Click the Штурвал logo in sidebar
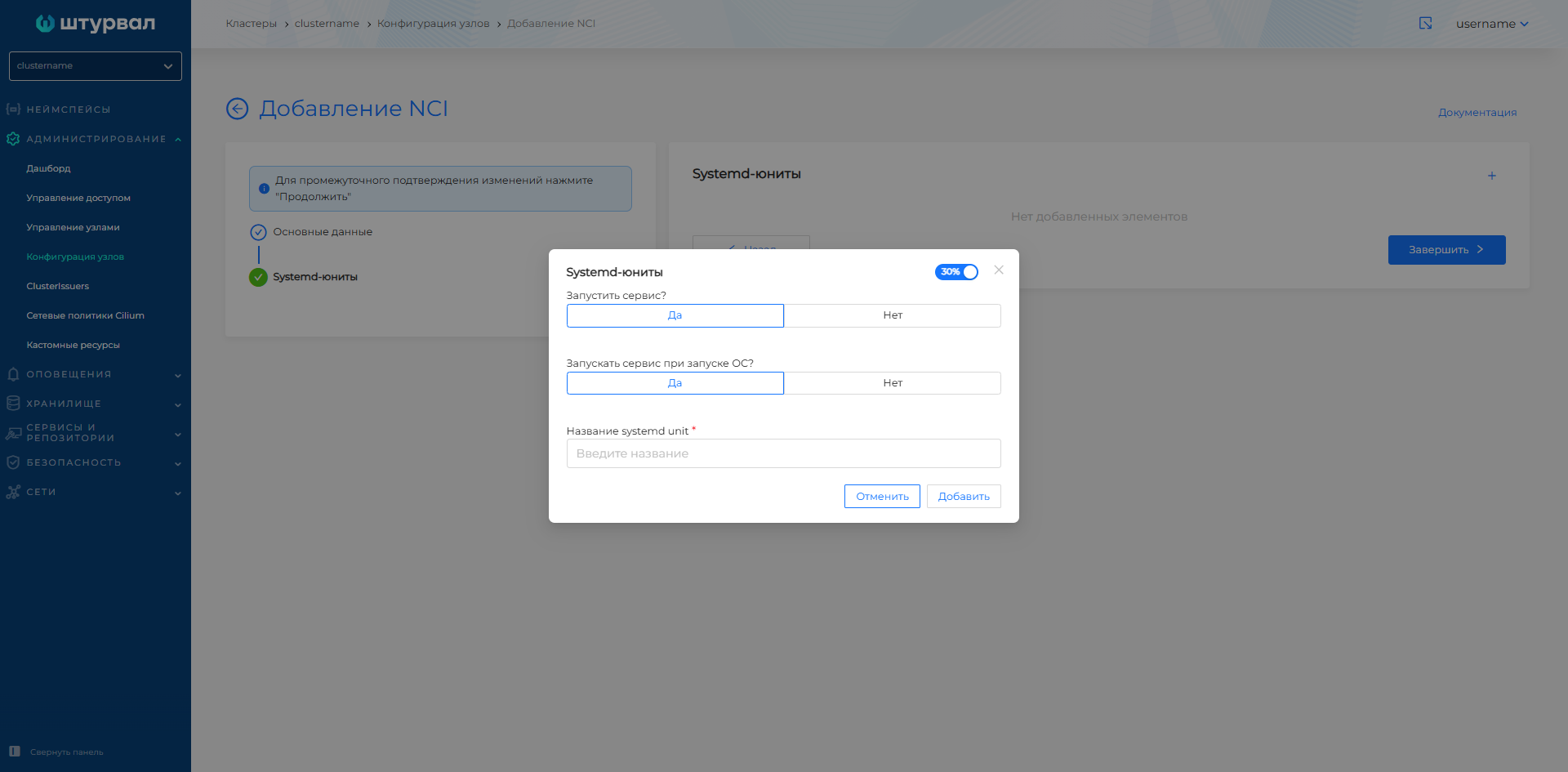Viewport: 1568px width, 772px height. click(95, 24)
